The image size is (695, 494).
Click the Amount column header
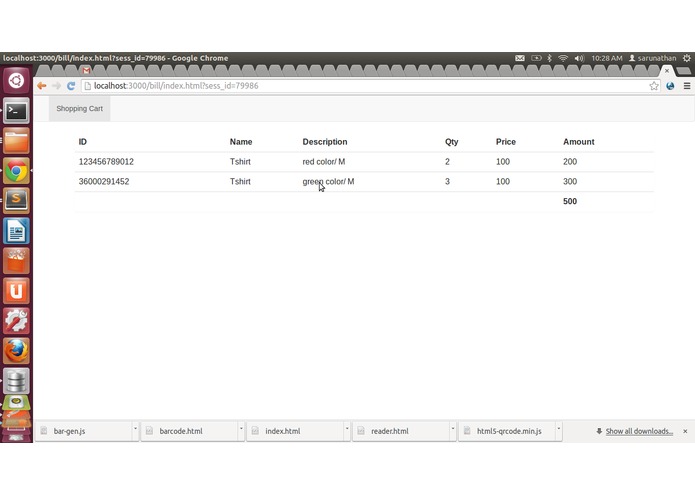(578, 142)
